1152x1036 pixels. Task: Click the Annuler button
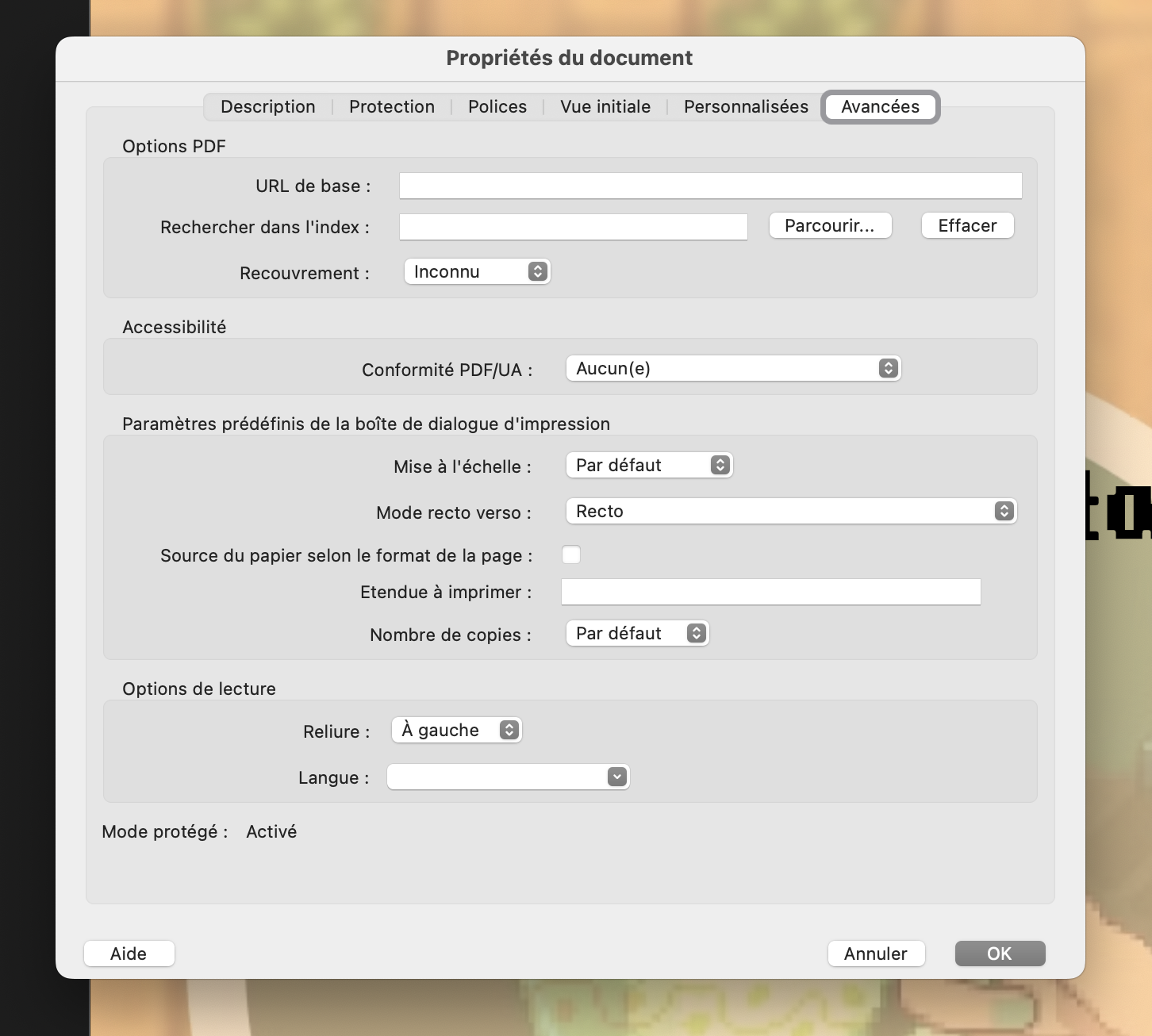coord(877,954)
